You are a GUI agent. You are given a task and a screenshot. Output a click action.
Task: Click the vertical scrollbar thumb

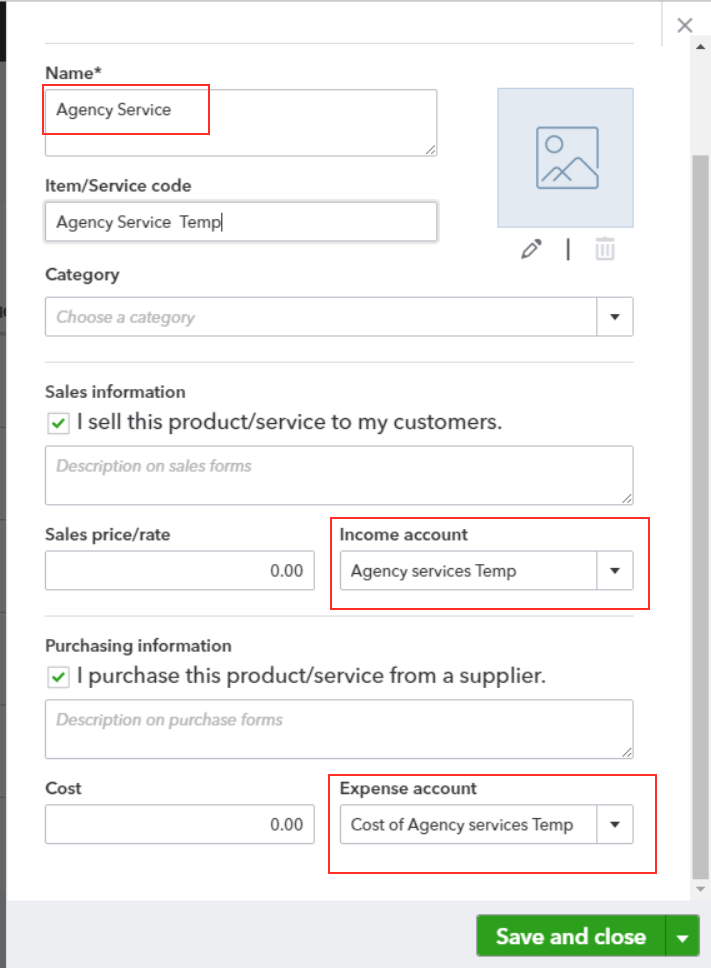[700, 516]
